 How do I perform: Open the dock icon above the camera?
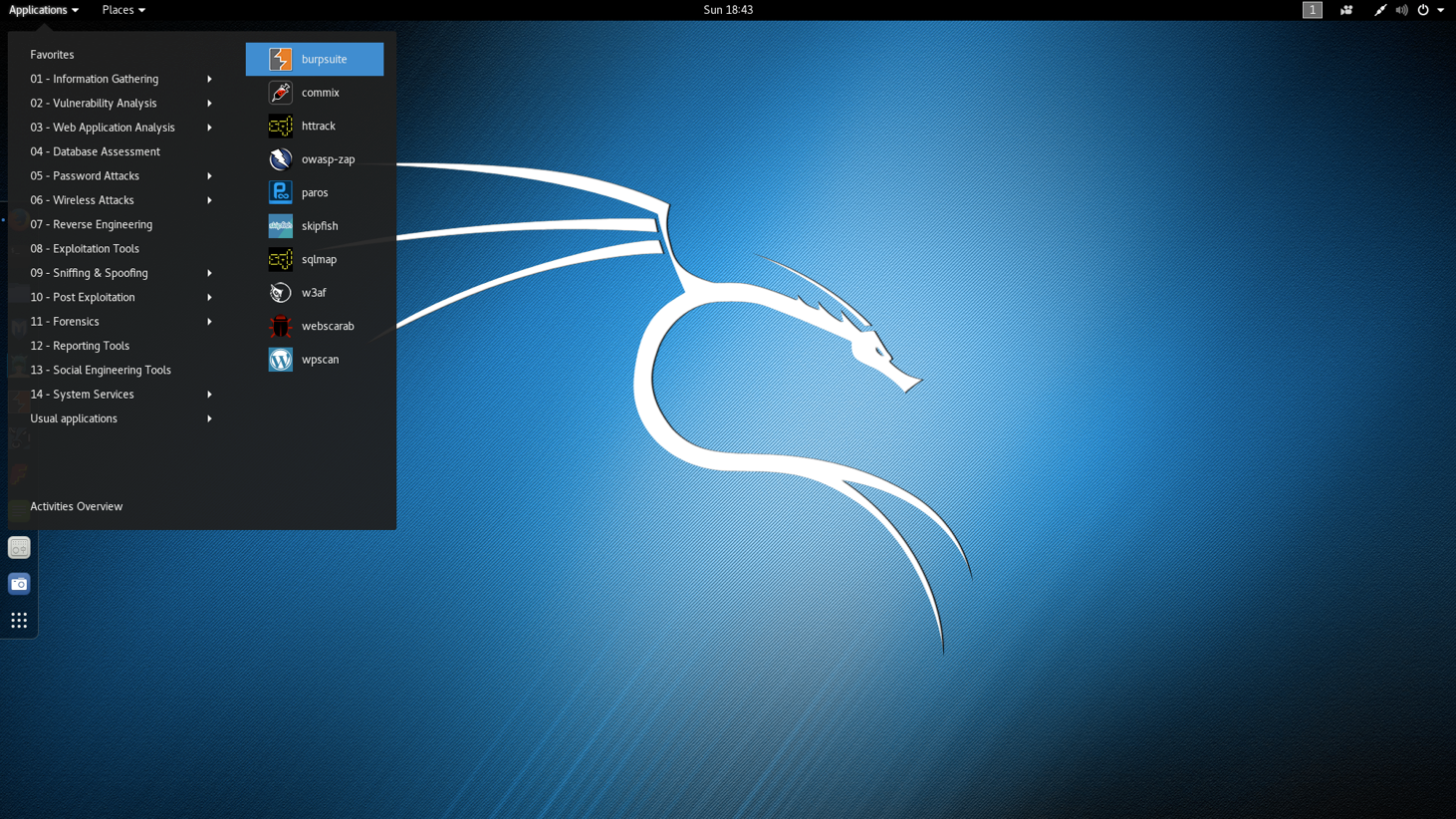coord(19,548)
